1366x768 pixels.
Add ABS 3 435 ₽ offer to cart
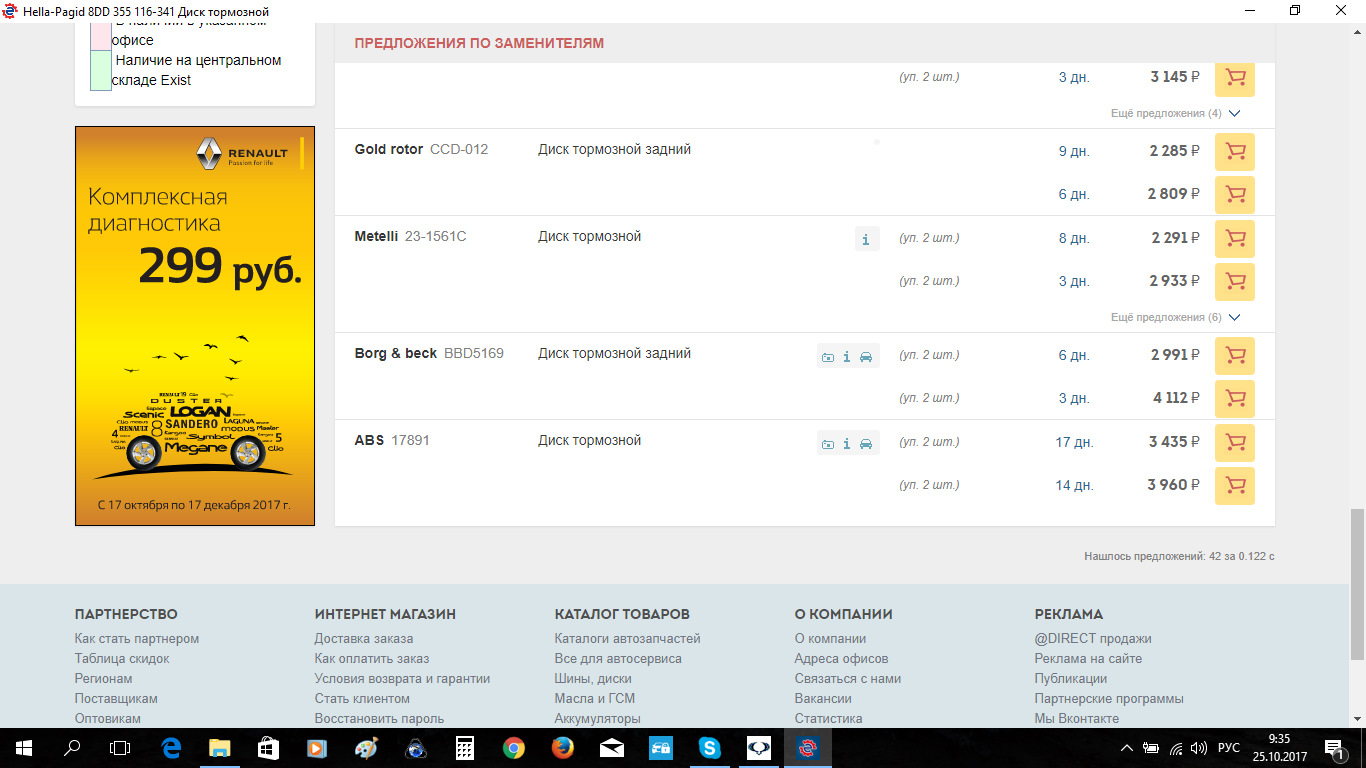point(1235,443)
